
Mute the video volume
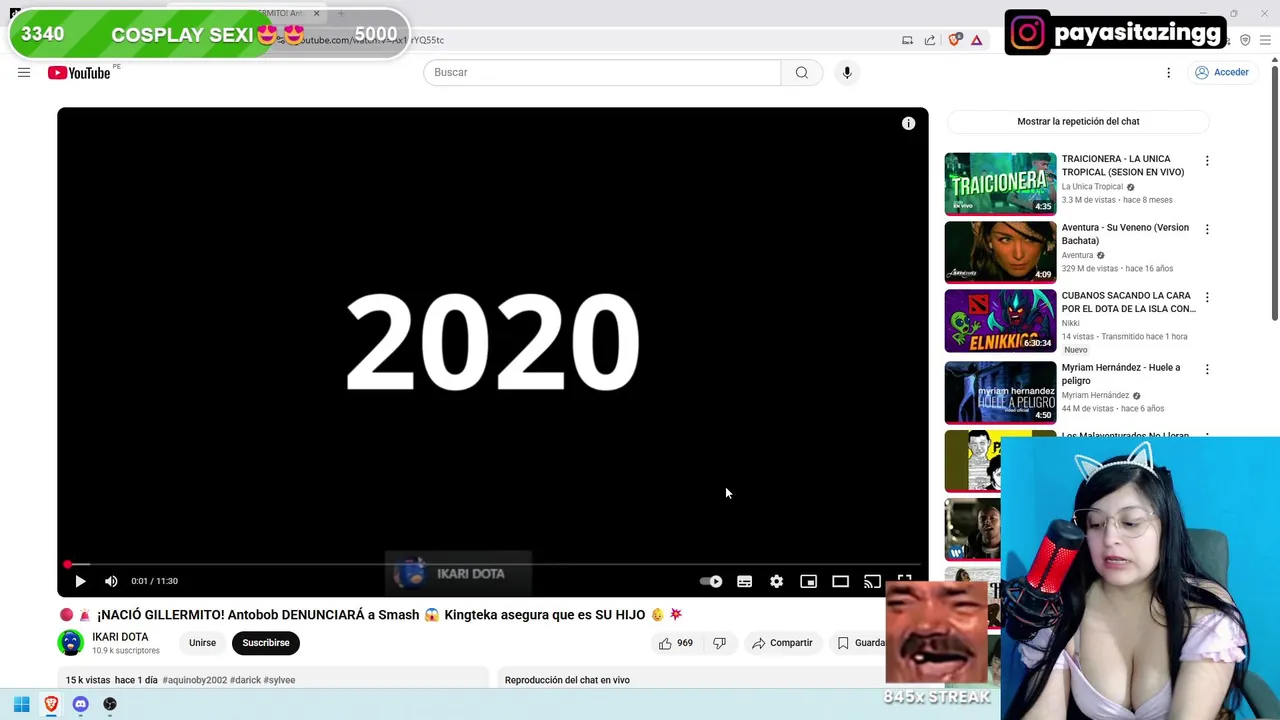coord(111,581)
